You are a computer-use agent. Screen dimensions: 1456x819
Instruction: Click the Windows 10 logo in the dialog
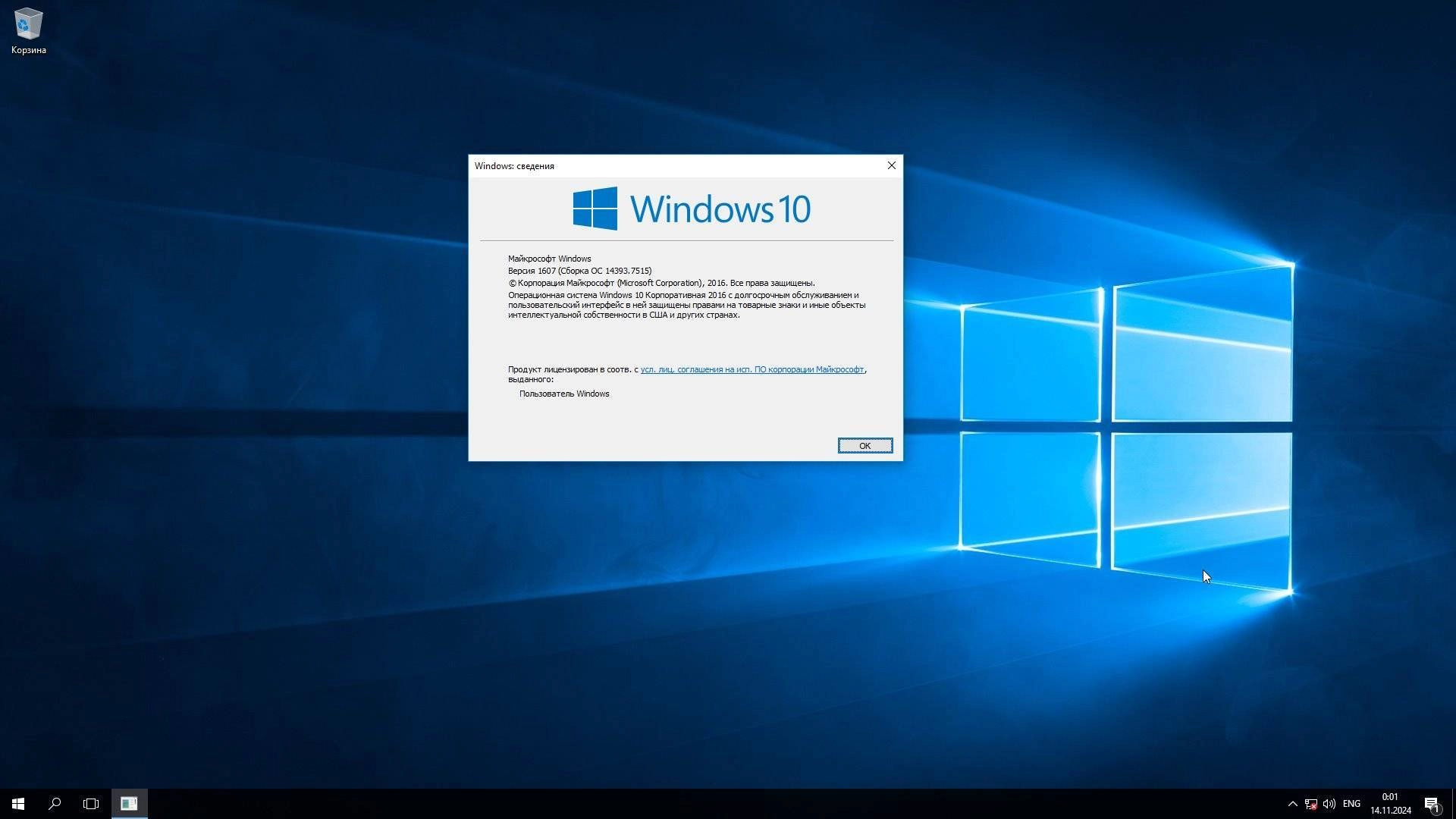(692, 209)
